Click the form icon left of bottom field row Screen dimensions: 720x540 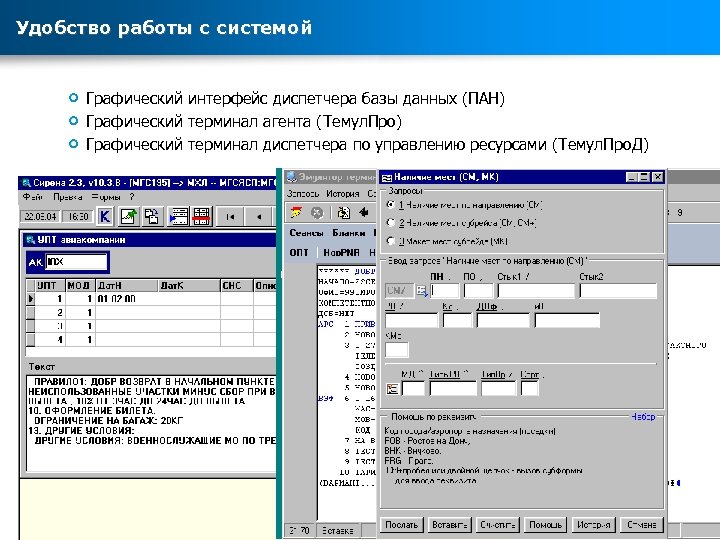point(392,388)
